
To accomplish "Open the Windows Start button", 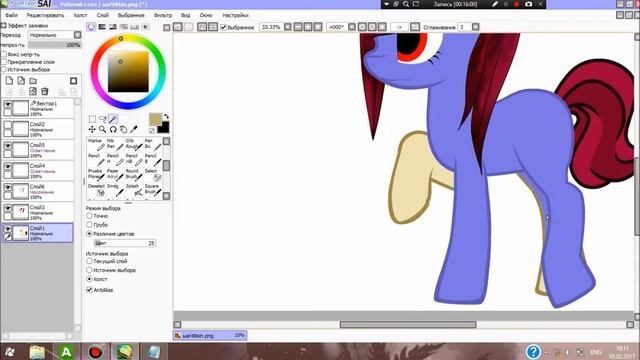I will (10, 352).
